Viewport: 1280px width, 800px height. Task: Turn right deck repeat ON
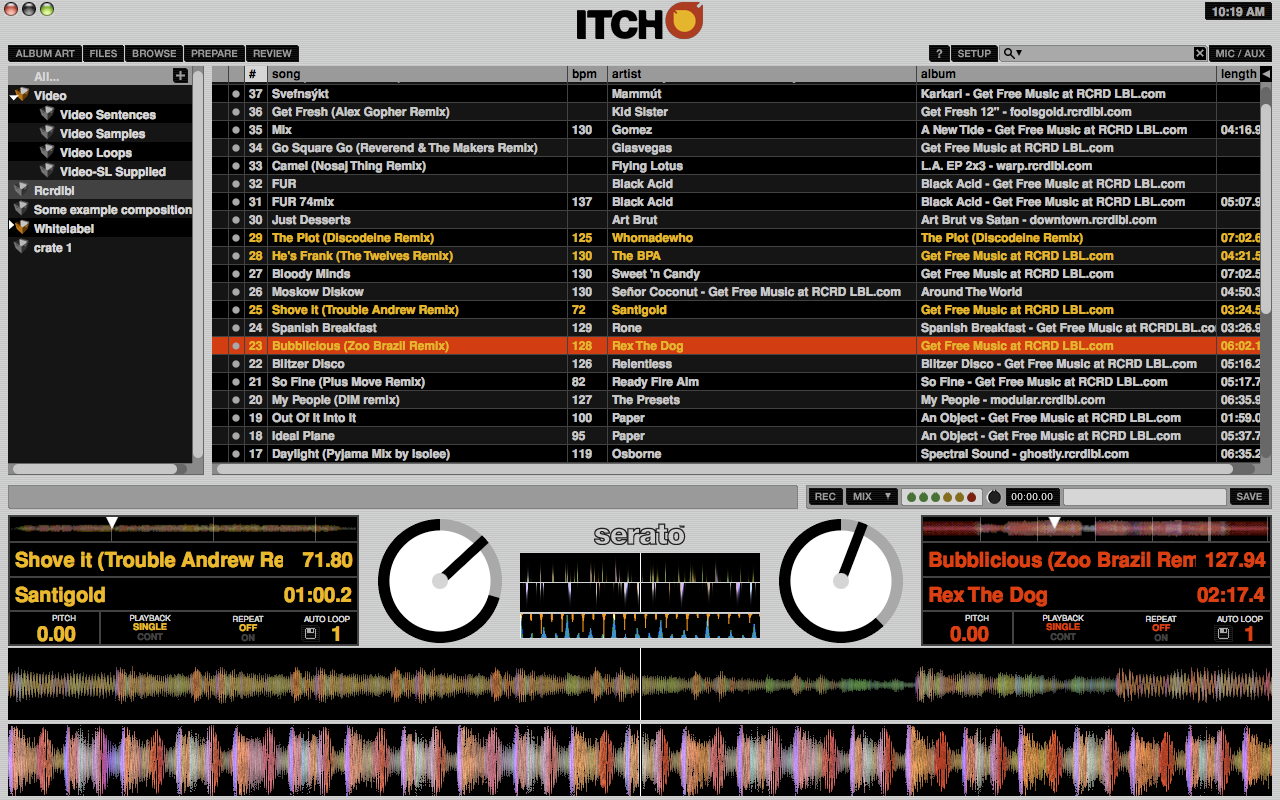[x=1161, y=638]
